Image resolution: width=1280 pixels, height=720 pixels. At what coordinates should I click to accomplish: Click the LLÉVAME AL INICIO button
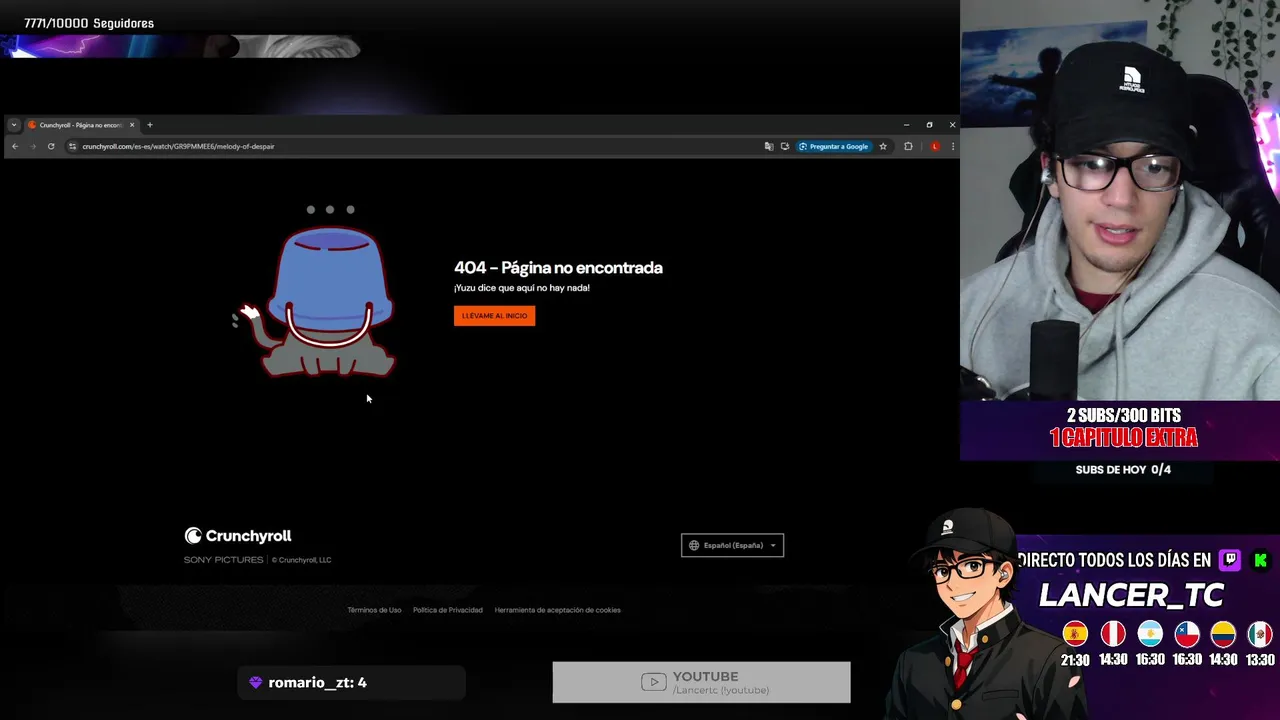(x=494, y=315)
